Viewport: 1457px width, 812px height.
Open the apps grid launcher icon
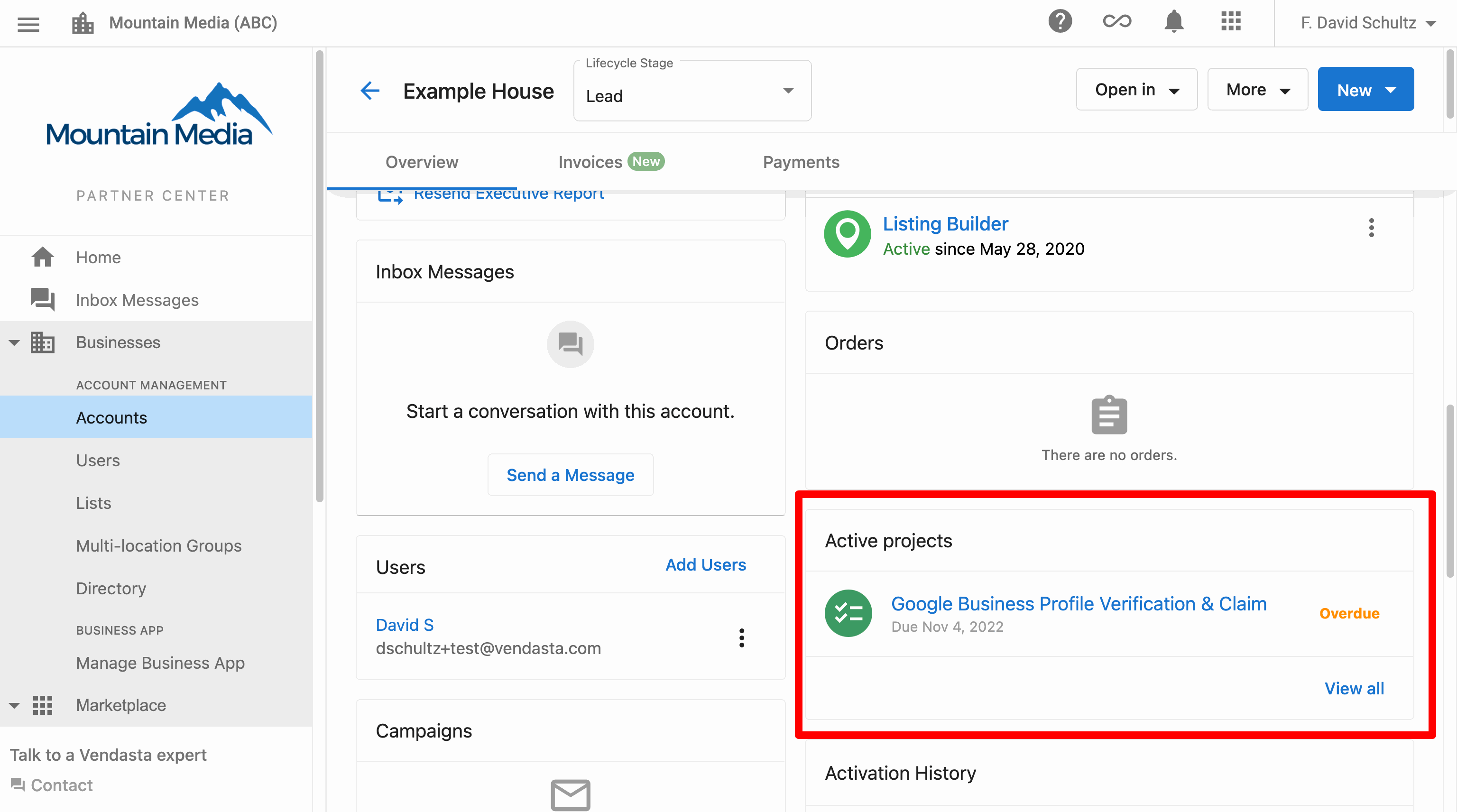coord(1231,22)
